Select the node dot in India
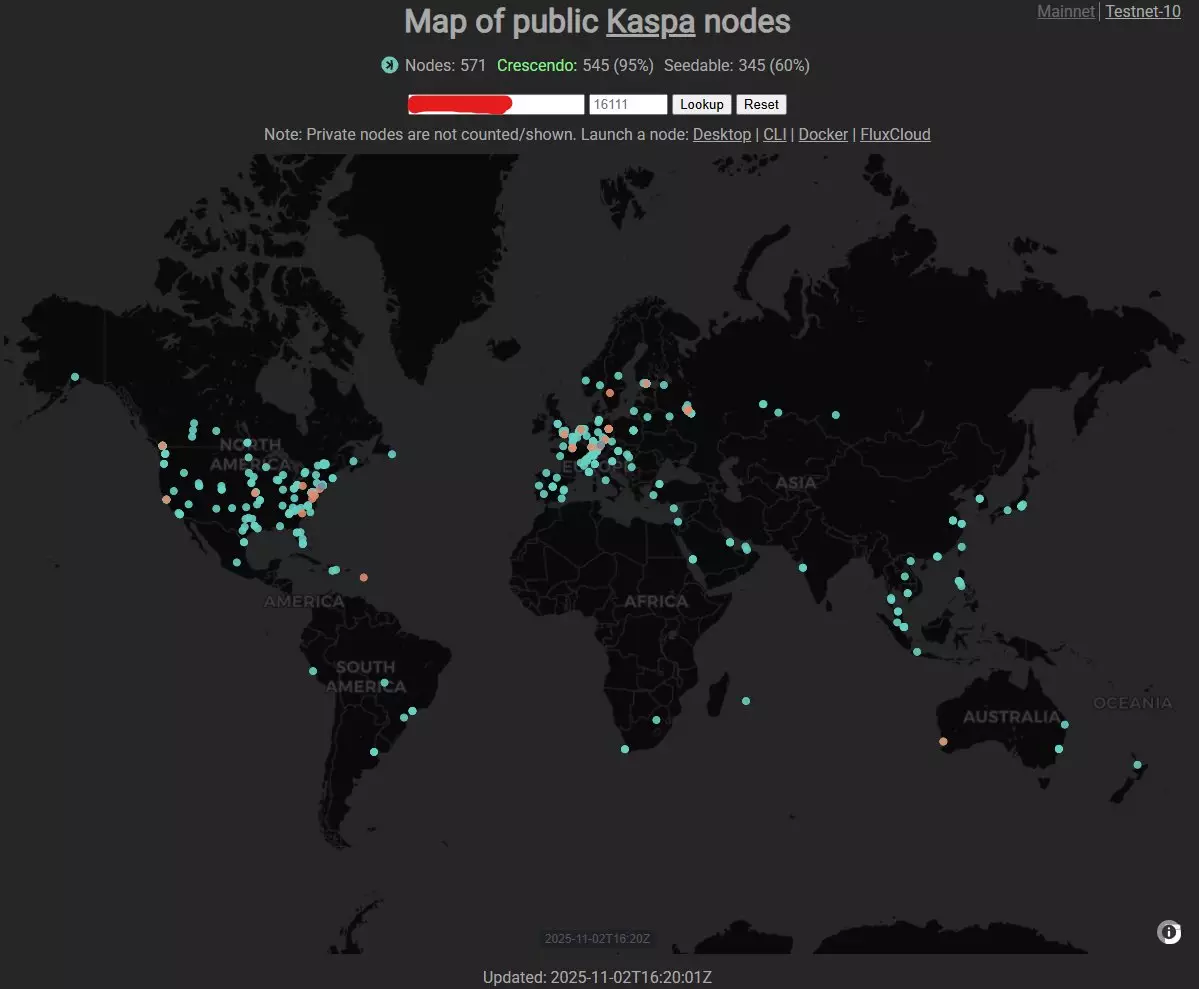This screenshot has width=1199, height=989. point(803,568)
